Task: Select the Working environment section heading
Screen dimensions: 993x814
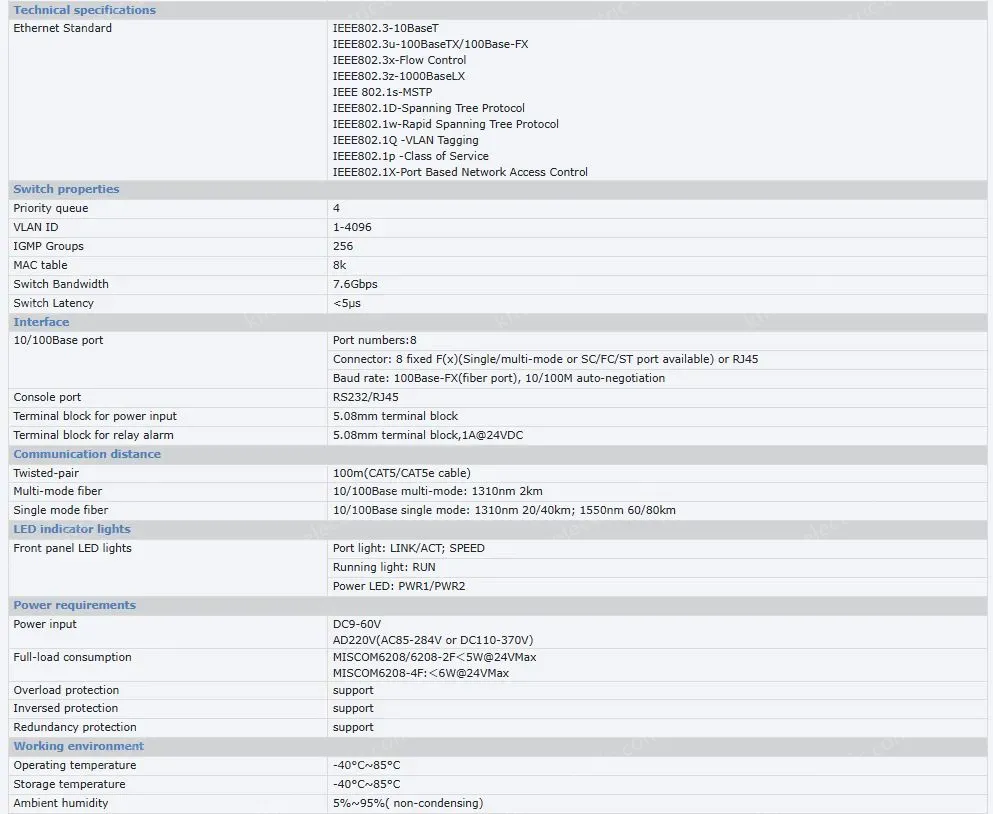Action: (x=78, y=746)
